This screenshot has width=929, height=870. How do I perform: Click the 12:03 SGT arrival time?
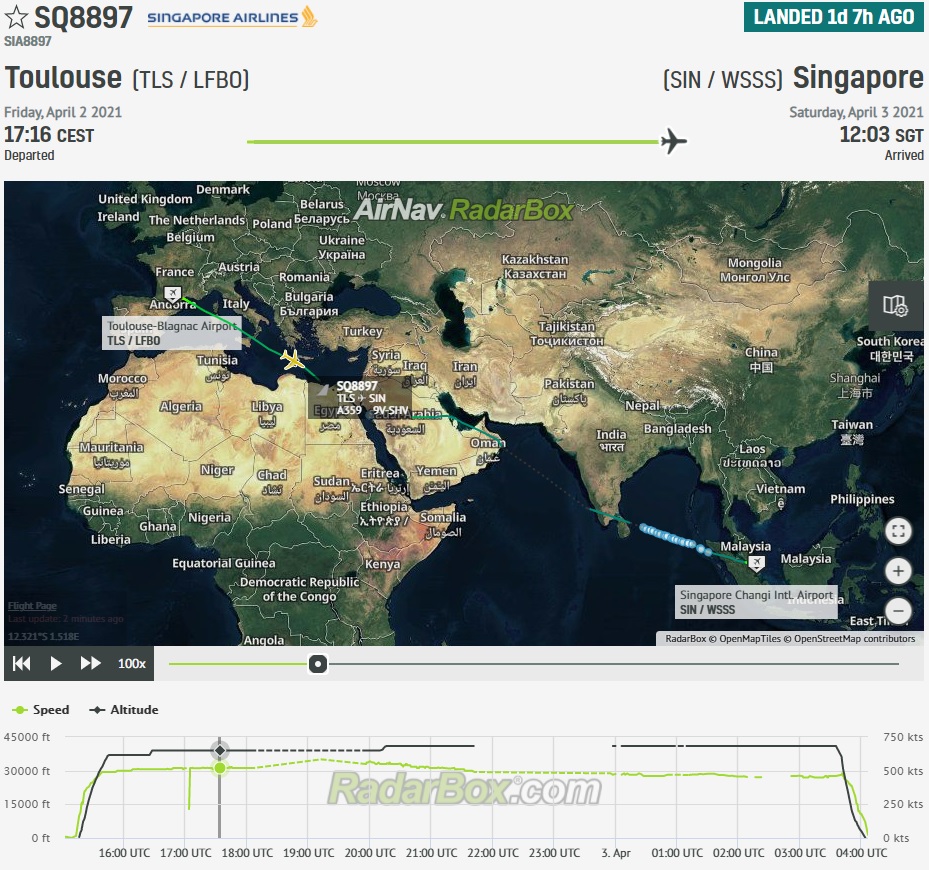point(881,135)
